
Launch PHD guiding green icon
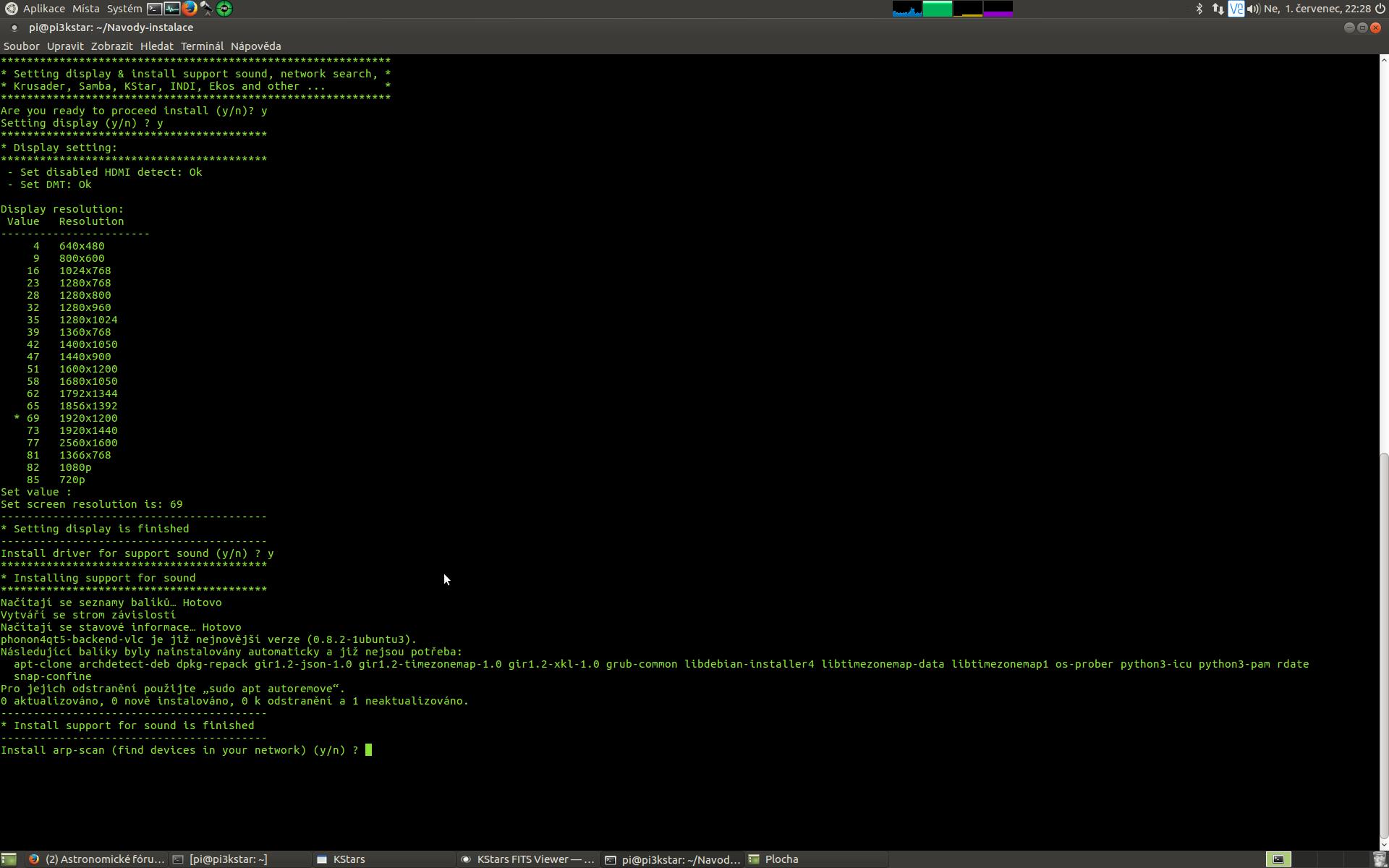point(224,9)
